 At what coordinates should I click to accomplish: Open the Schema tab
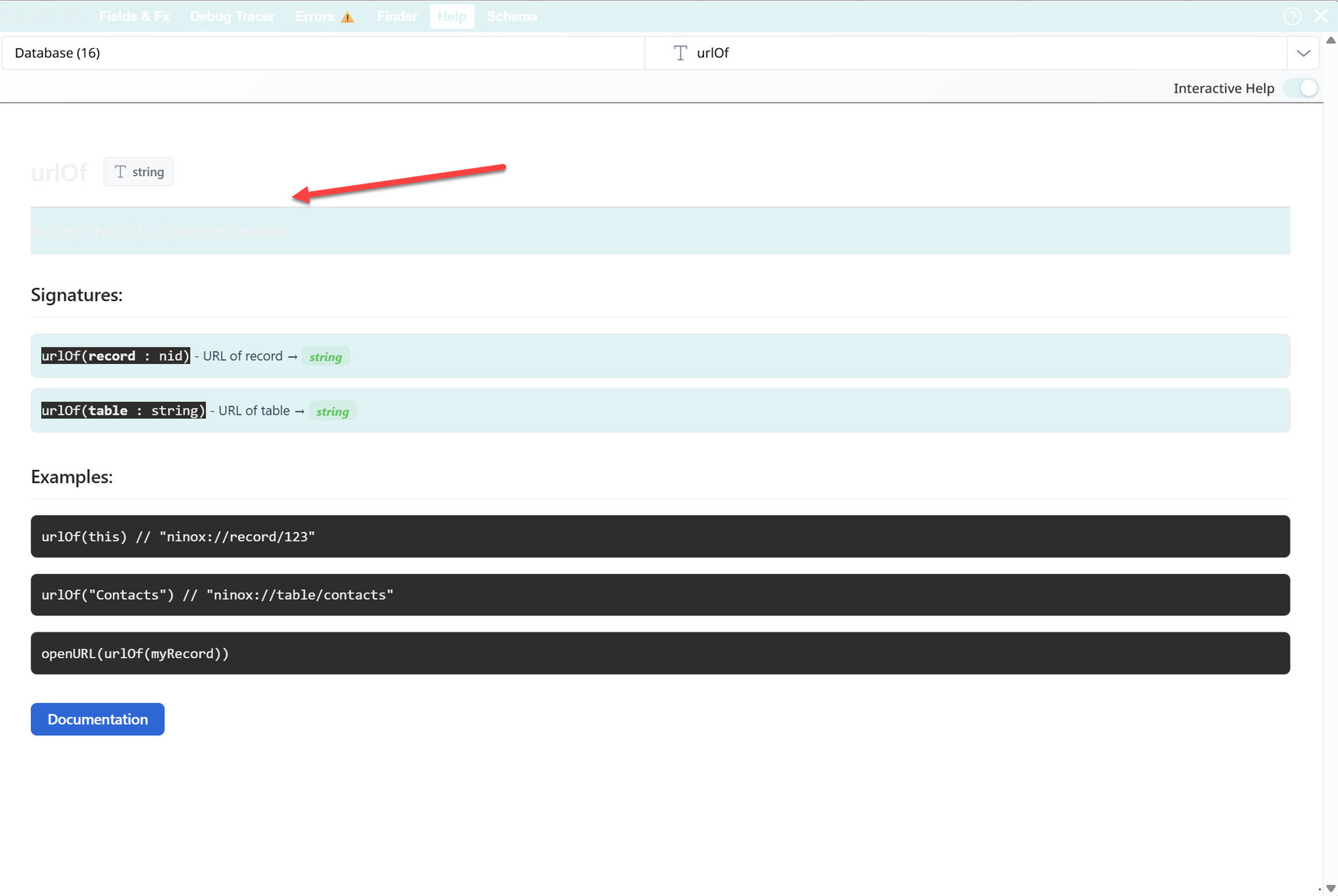click(512, 16)
